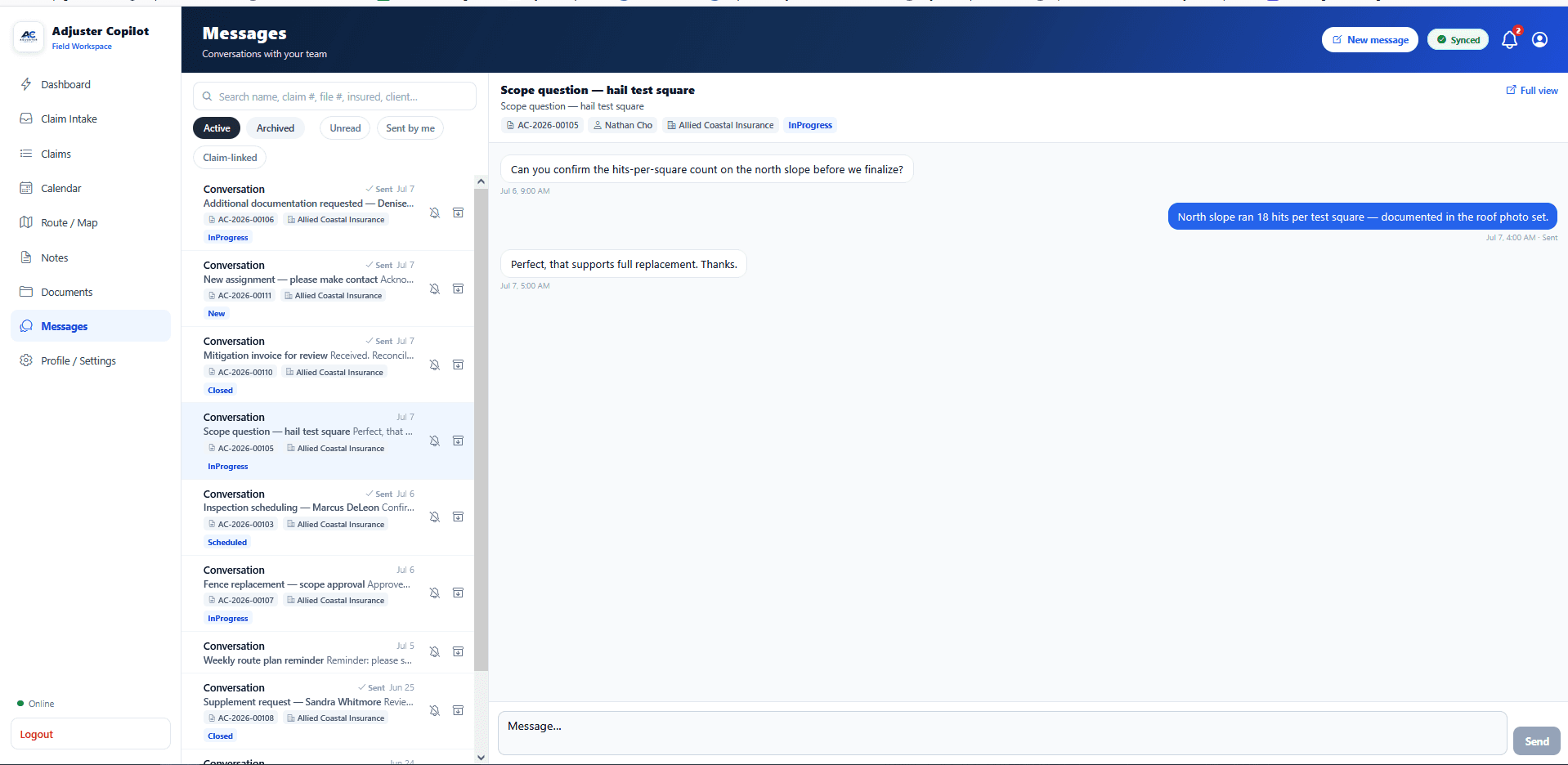Toggle the Unread filter chip
This screenshot has height=765, width=1568.
click(345, 127)
